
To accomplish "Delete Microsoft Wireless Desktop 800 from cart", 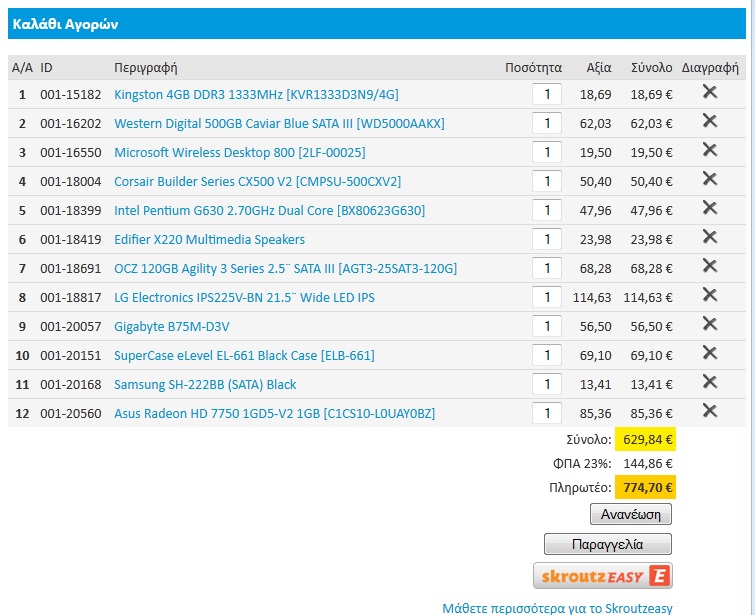I will tap(710, 149).
